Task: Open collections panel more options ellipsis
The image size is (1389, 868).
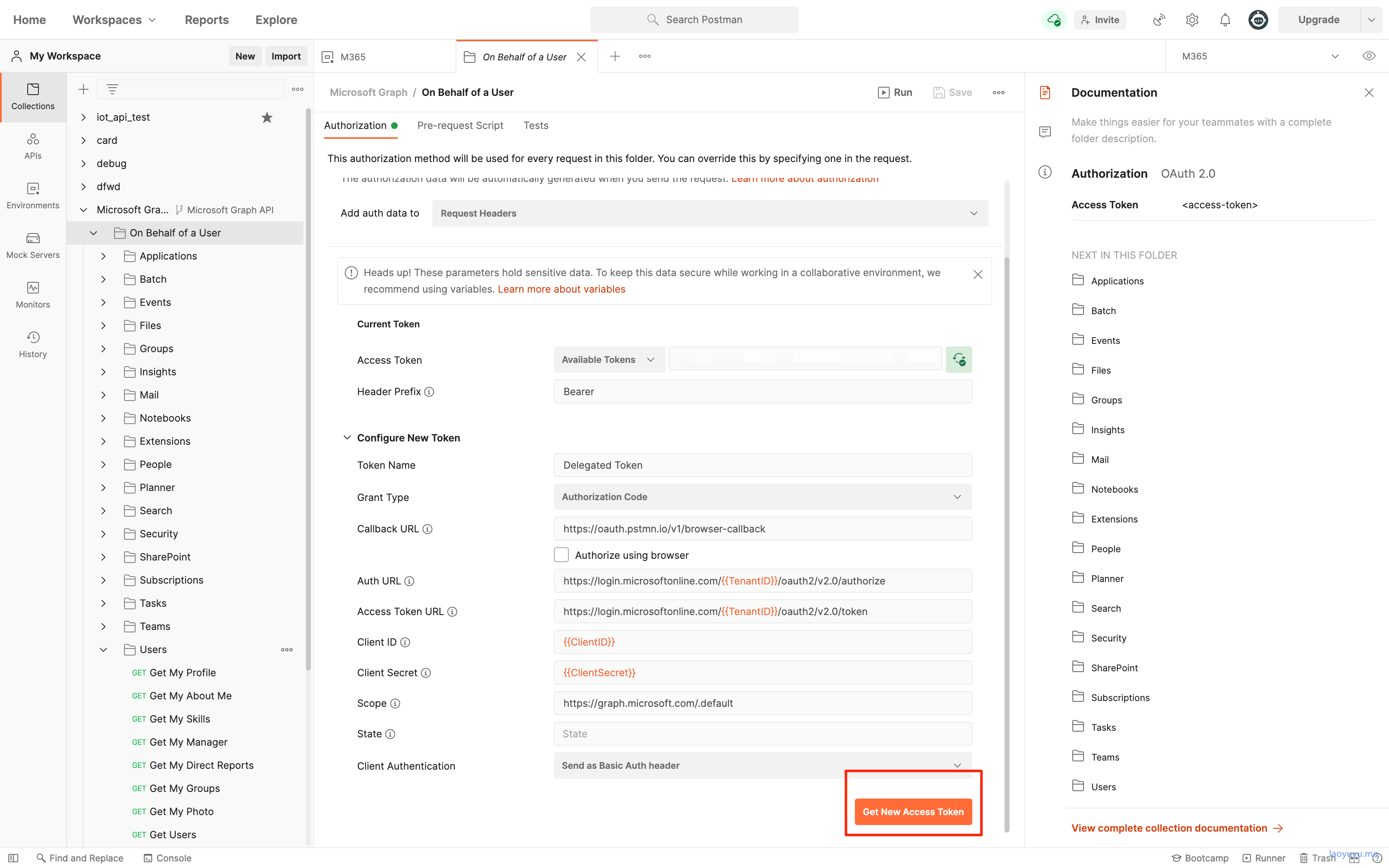Action: [297, 89]
